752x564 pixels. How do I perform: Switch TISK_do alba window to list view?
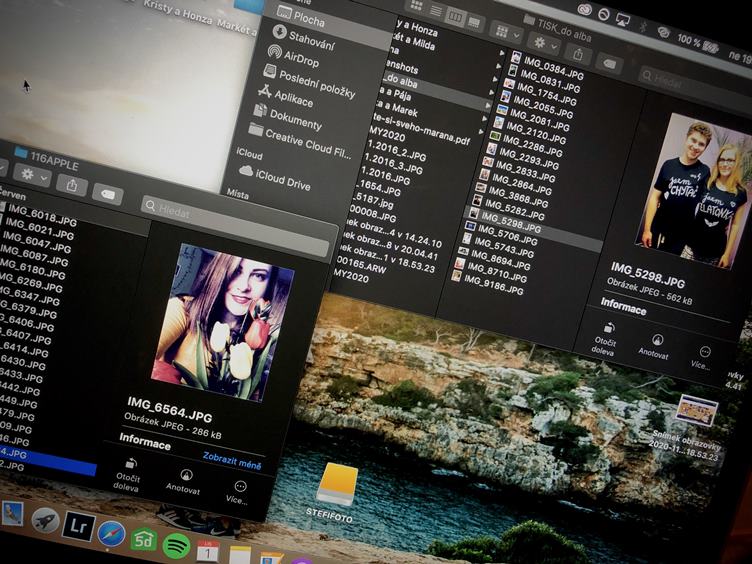[x=435, y=11]
